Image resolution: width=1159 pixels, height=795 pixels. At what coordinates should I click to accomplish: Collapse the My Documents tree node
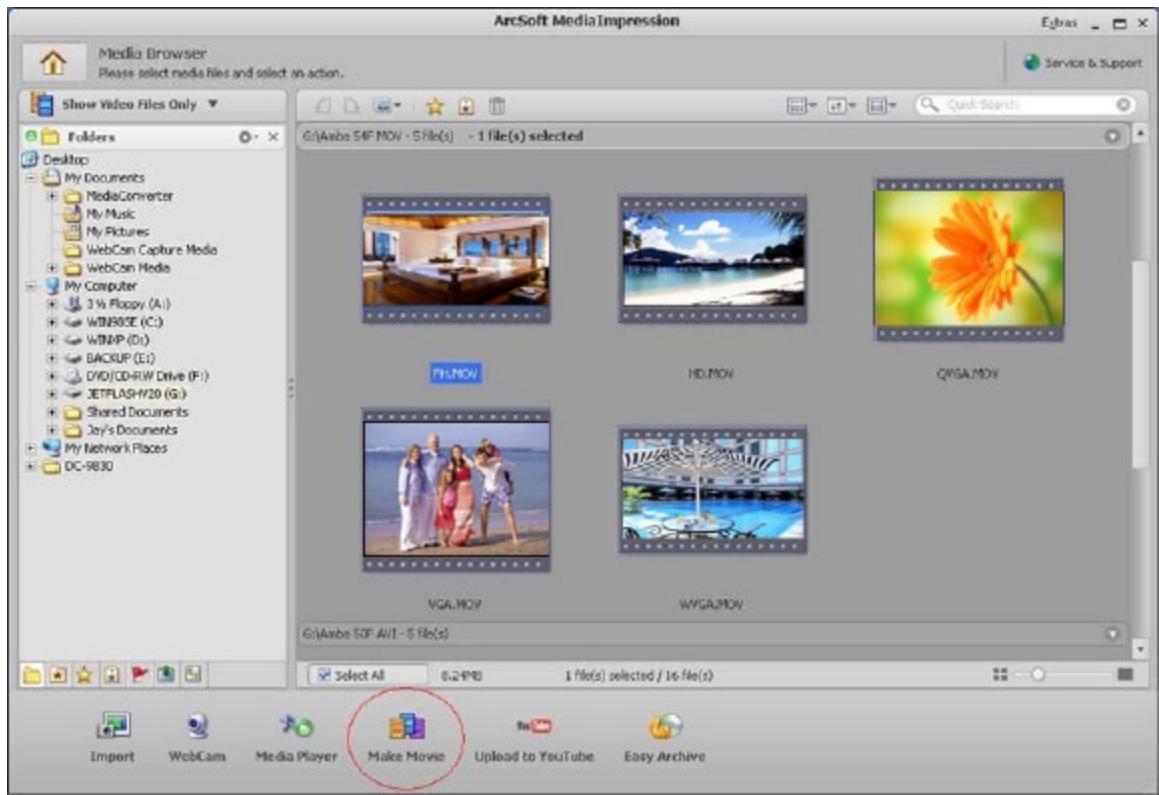(x=31, y=178)
